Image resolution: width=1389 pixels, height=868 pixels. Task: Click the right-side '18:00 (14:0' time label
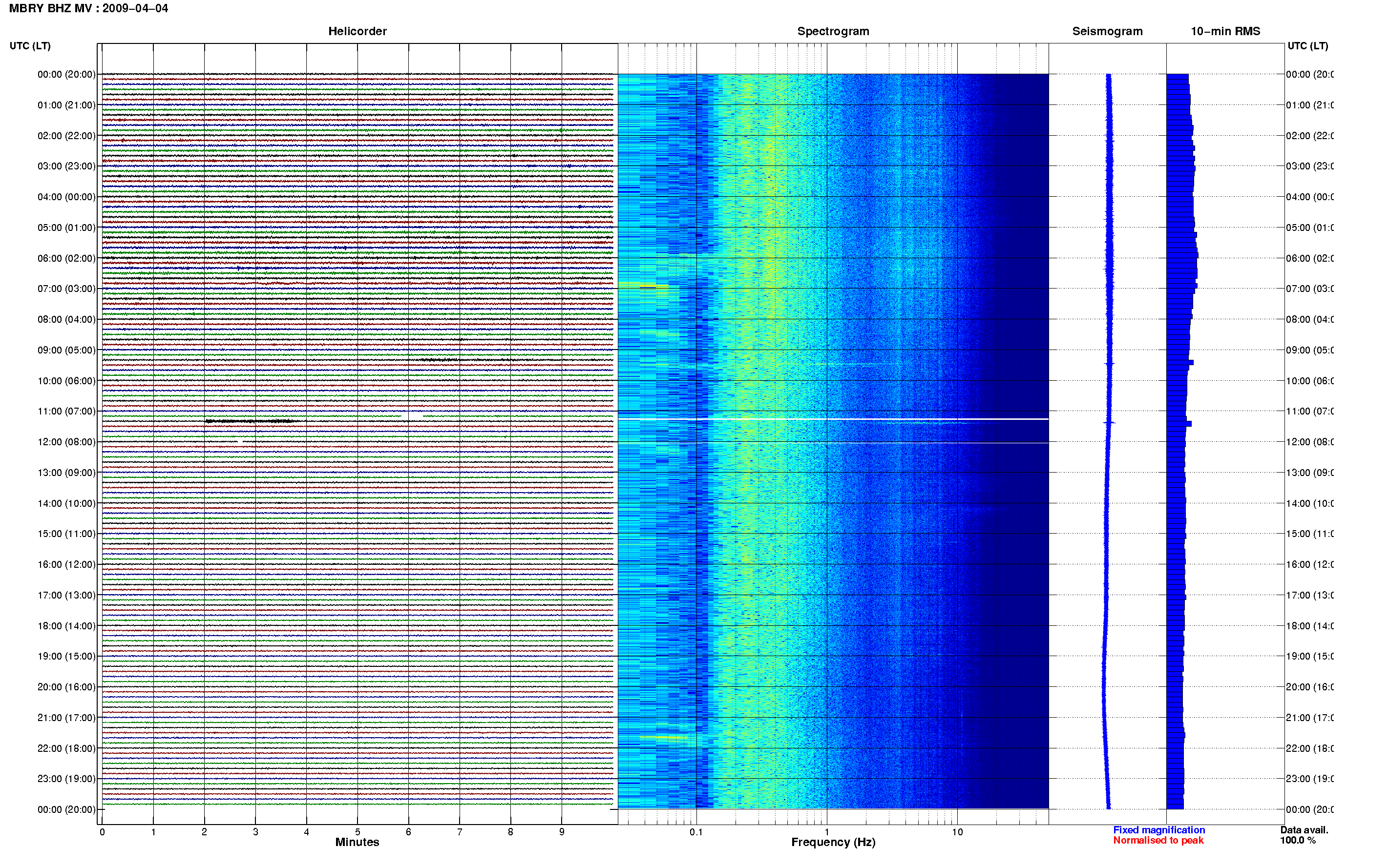[1309, 626]
